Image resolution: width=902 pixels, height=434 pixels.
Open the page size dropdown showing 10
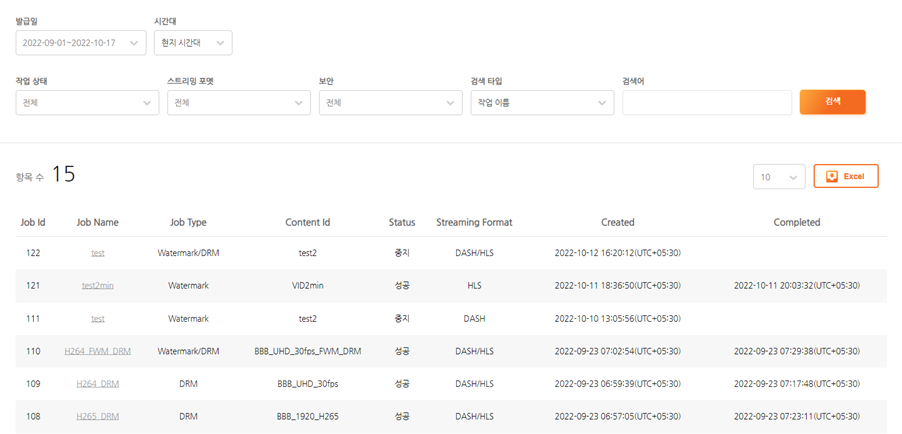(779, 176)
